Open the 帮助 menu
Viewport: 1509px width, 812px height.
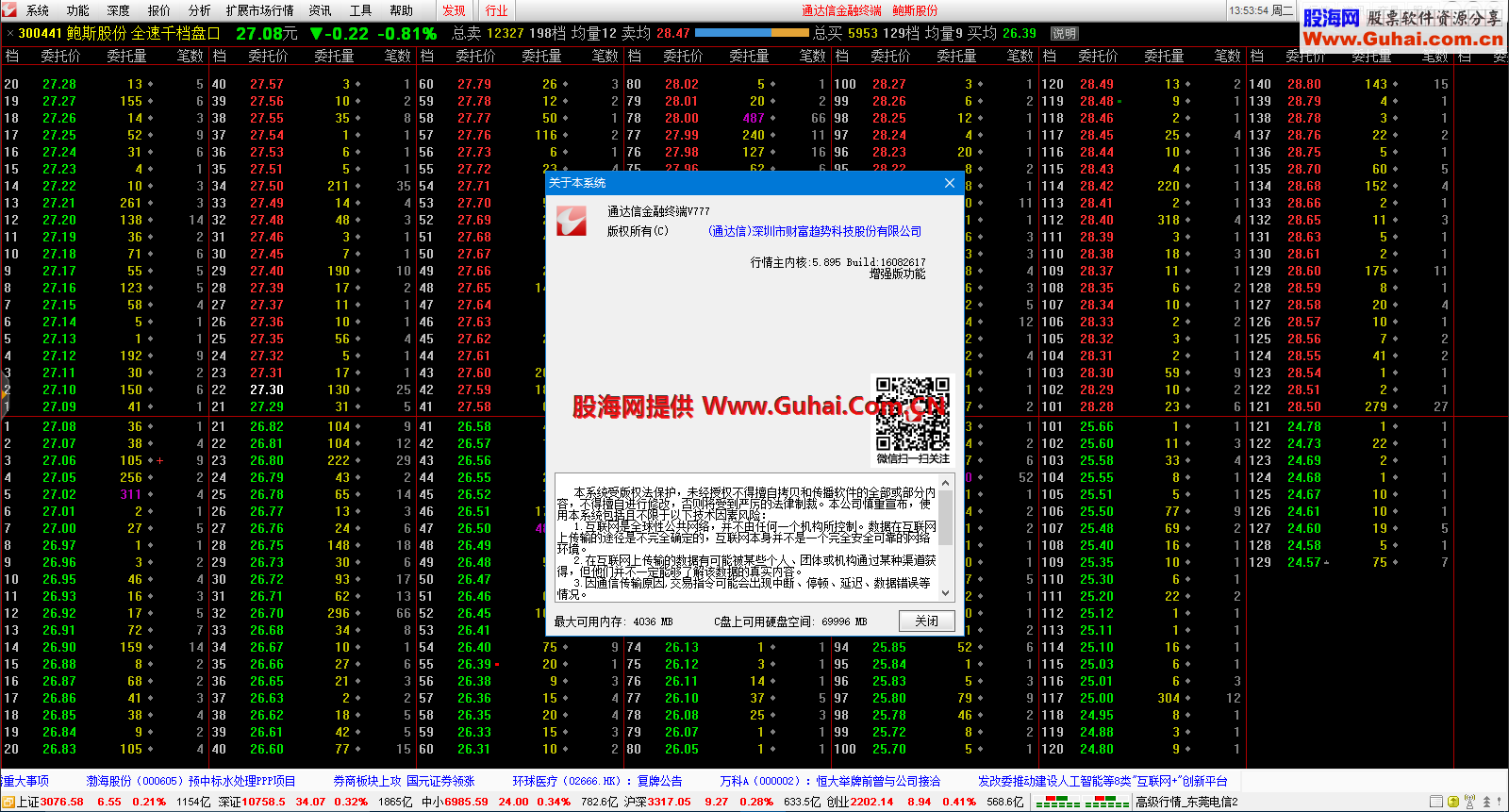coord(402,10)
